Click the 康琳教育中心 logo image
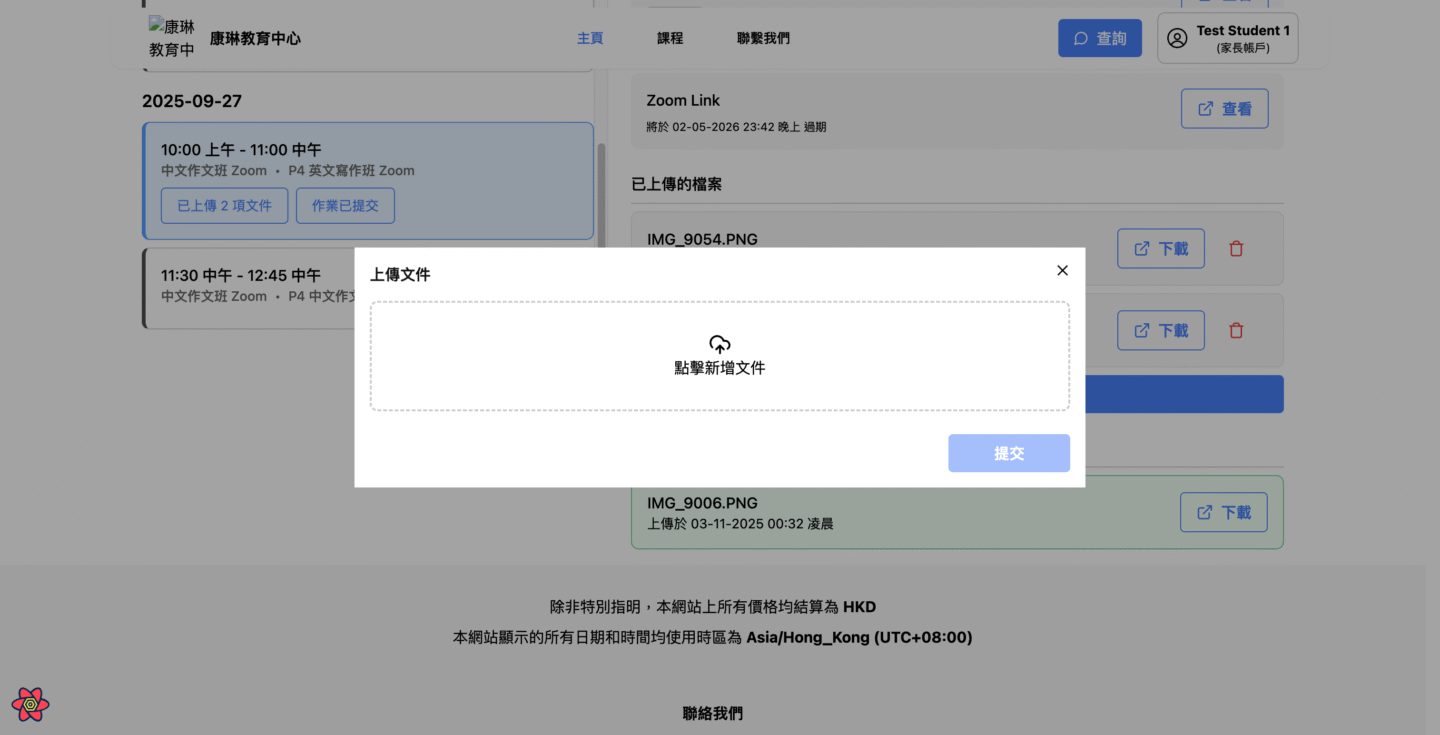Screen dimensions: 1440x735 [171, 38]
